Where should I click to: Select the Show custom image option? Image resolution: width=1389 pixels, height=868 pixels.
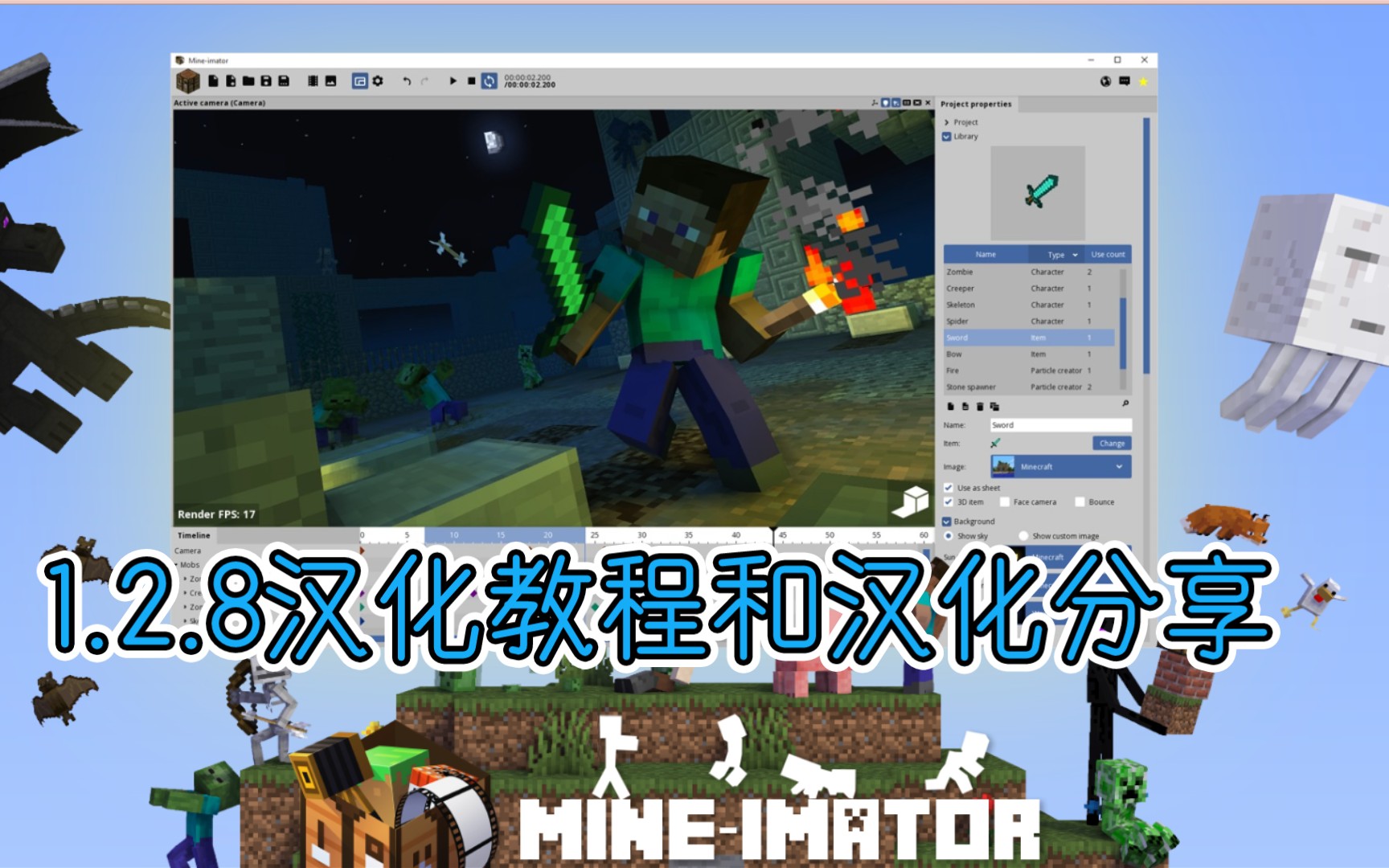pos(1024,536)
